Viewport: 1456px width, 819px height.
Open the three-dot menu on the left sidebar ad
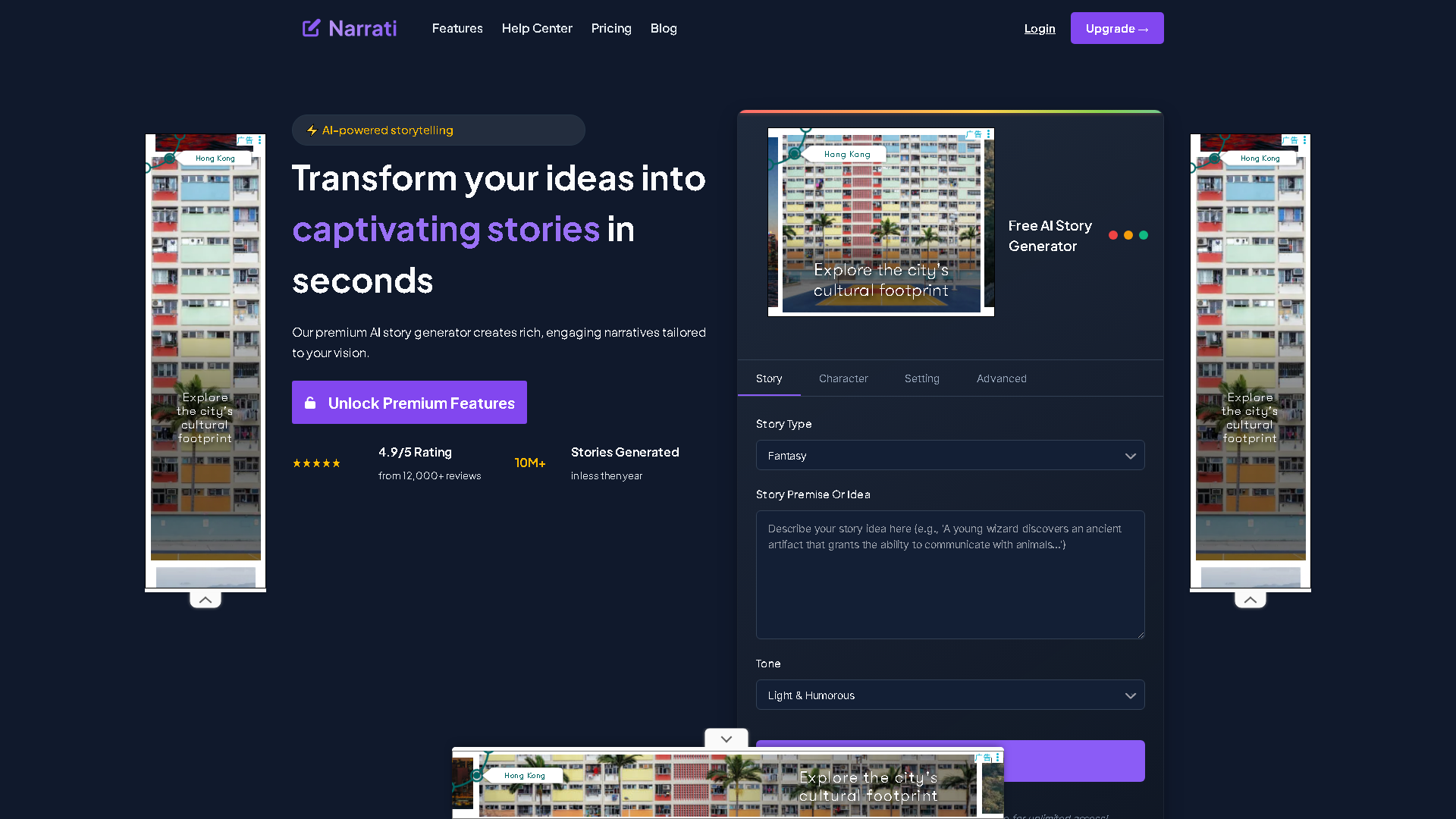pyautogui.click(x=260, y=140)
